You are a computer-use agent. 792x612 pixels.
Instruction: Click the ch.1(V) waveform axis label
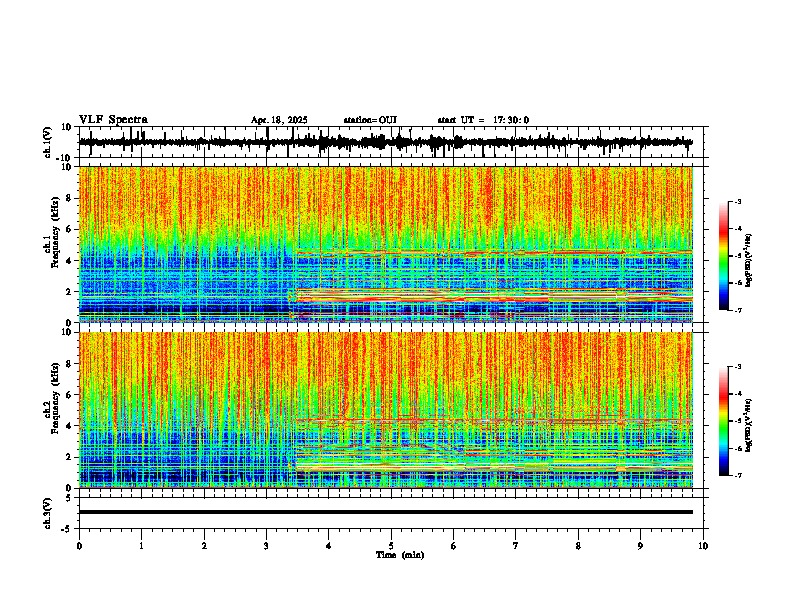(x=48, y=142)
